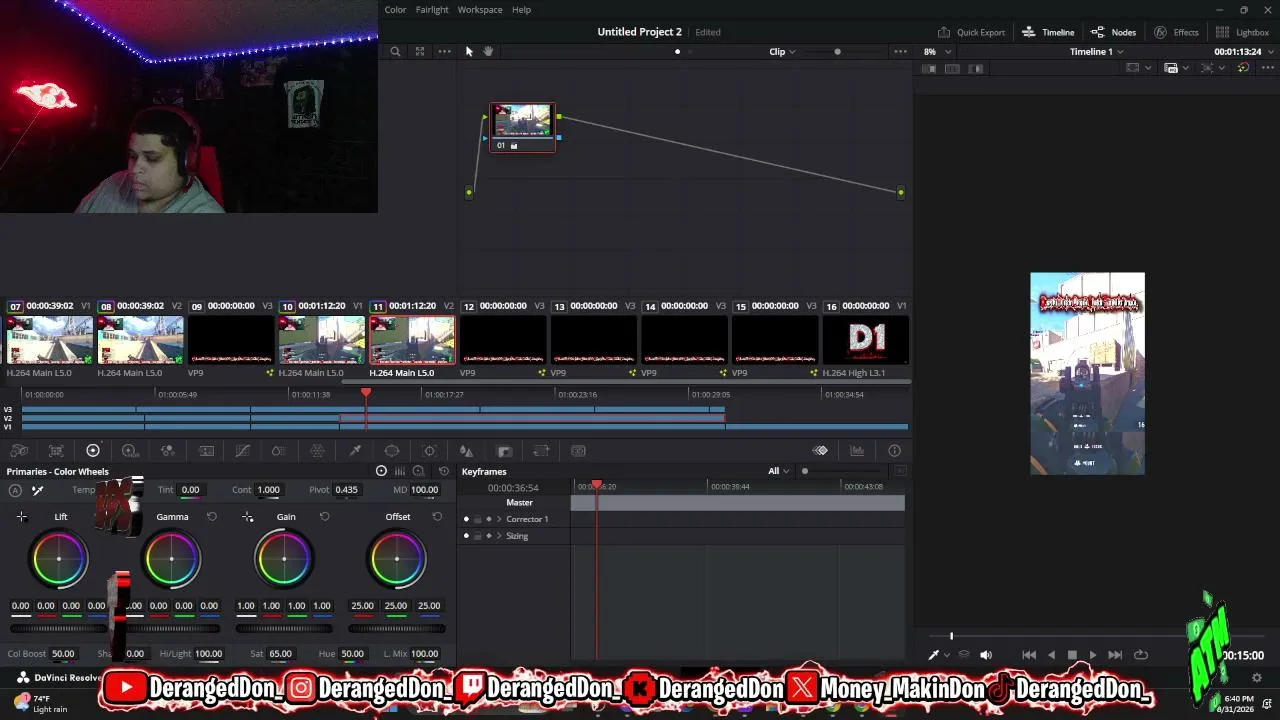Stop playback in the viewer
Screen dimensions: 1280x720
(x=1072, y=655)
